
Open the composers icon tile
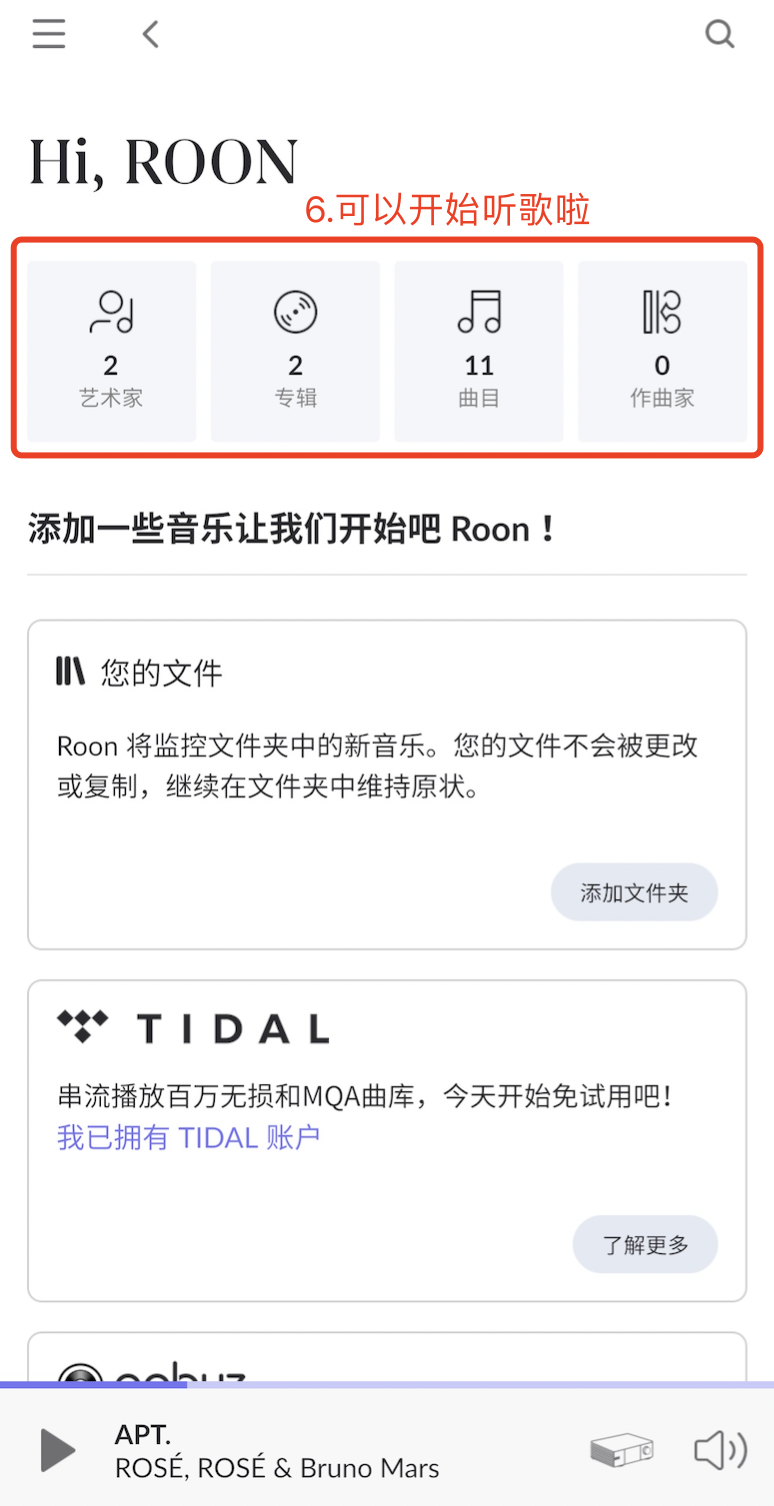point(662,309)
